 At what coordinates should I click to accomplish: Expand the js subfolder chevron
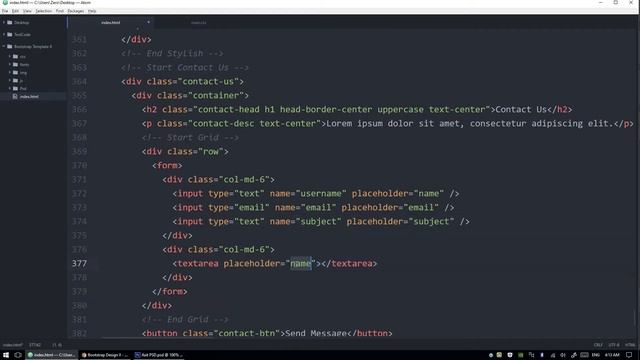10,80
